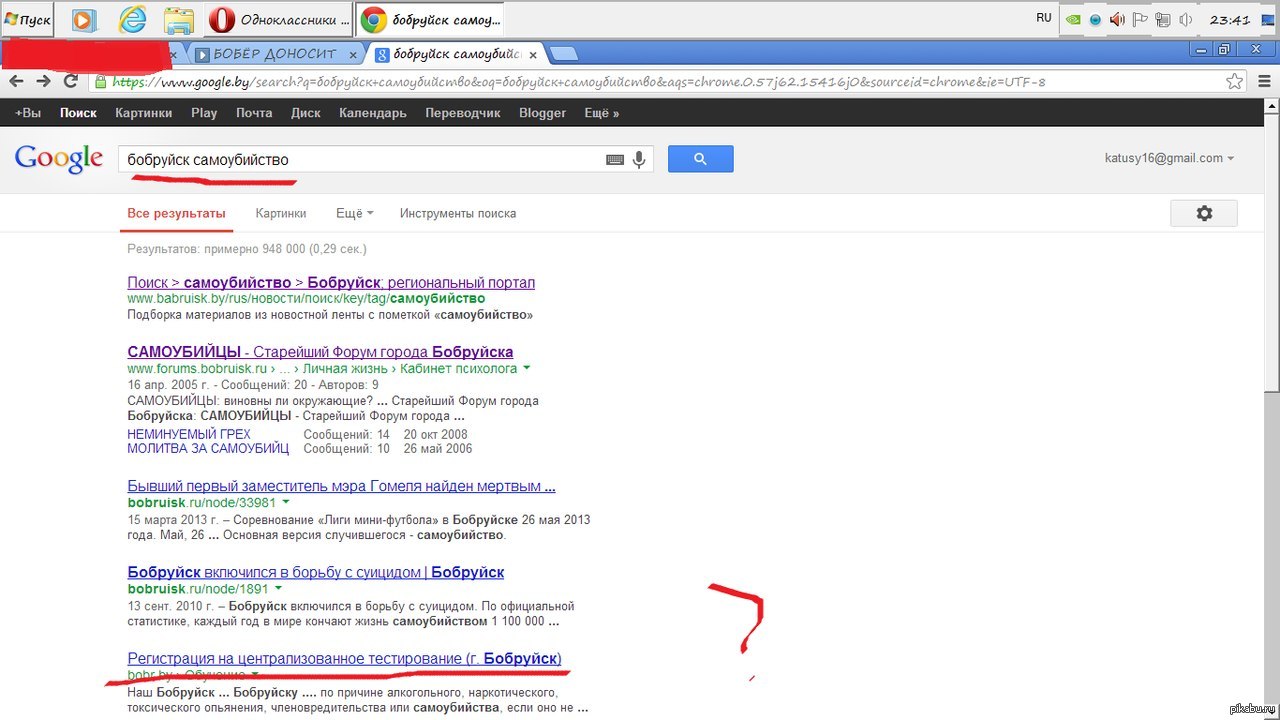Image resolution: width=1280 pixels, height=720 pixels.
Task: Select the Все результаты tab
Action: (176, 213)
